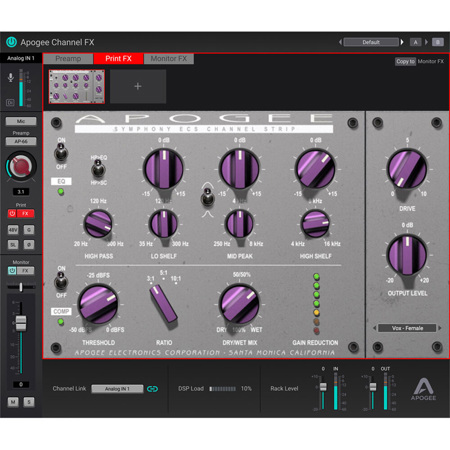Click the arrow between A and B
The image size is (450, 450).
point(426,42)
